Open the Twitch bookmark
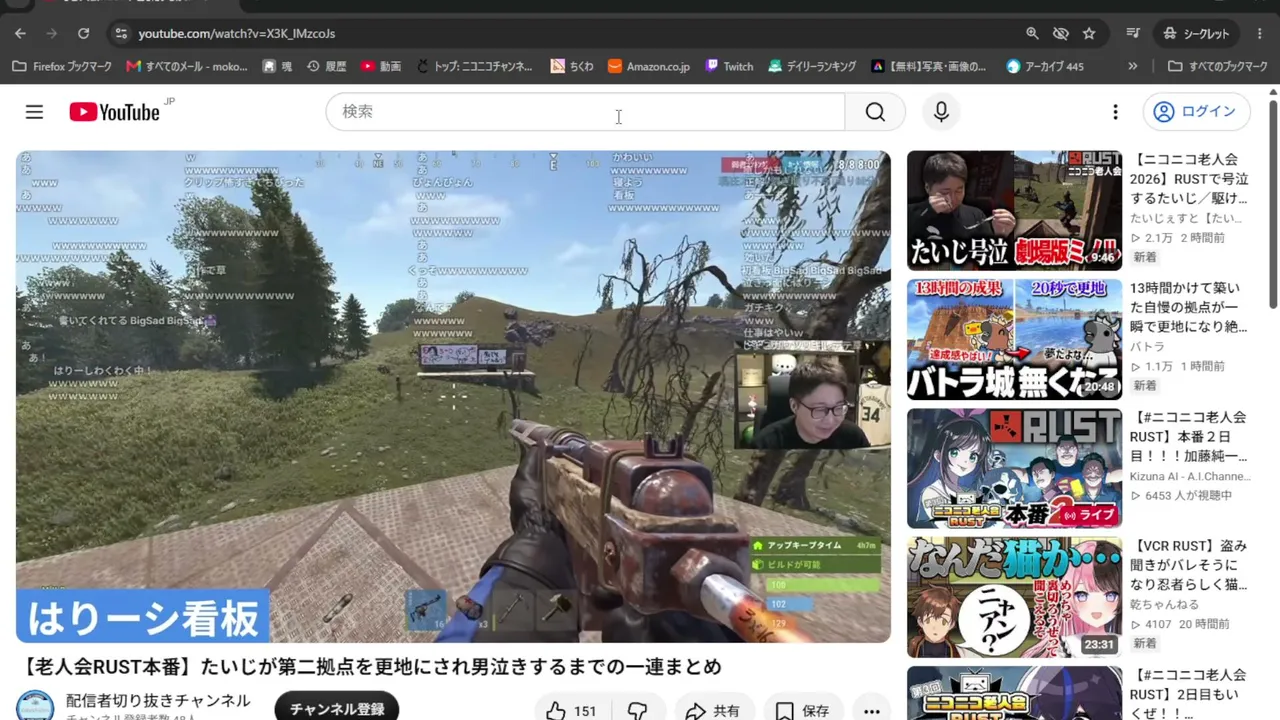Screen dimensions: 1280x720 pyautogui.click(x=729, y=66)
